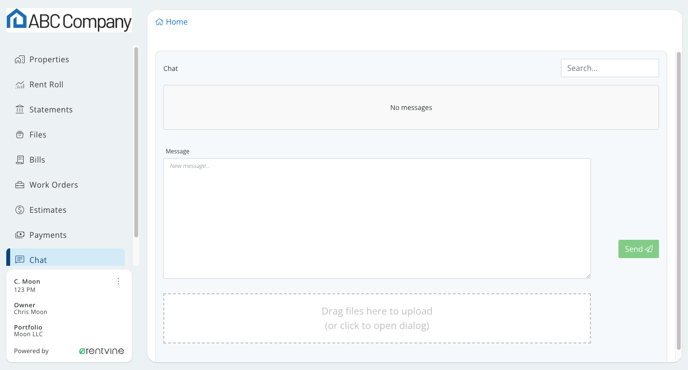Click the sidebar navigation scrollbar
The image size is (688, 370).
(136, 142)
